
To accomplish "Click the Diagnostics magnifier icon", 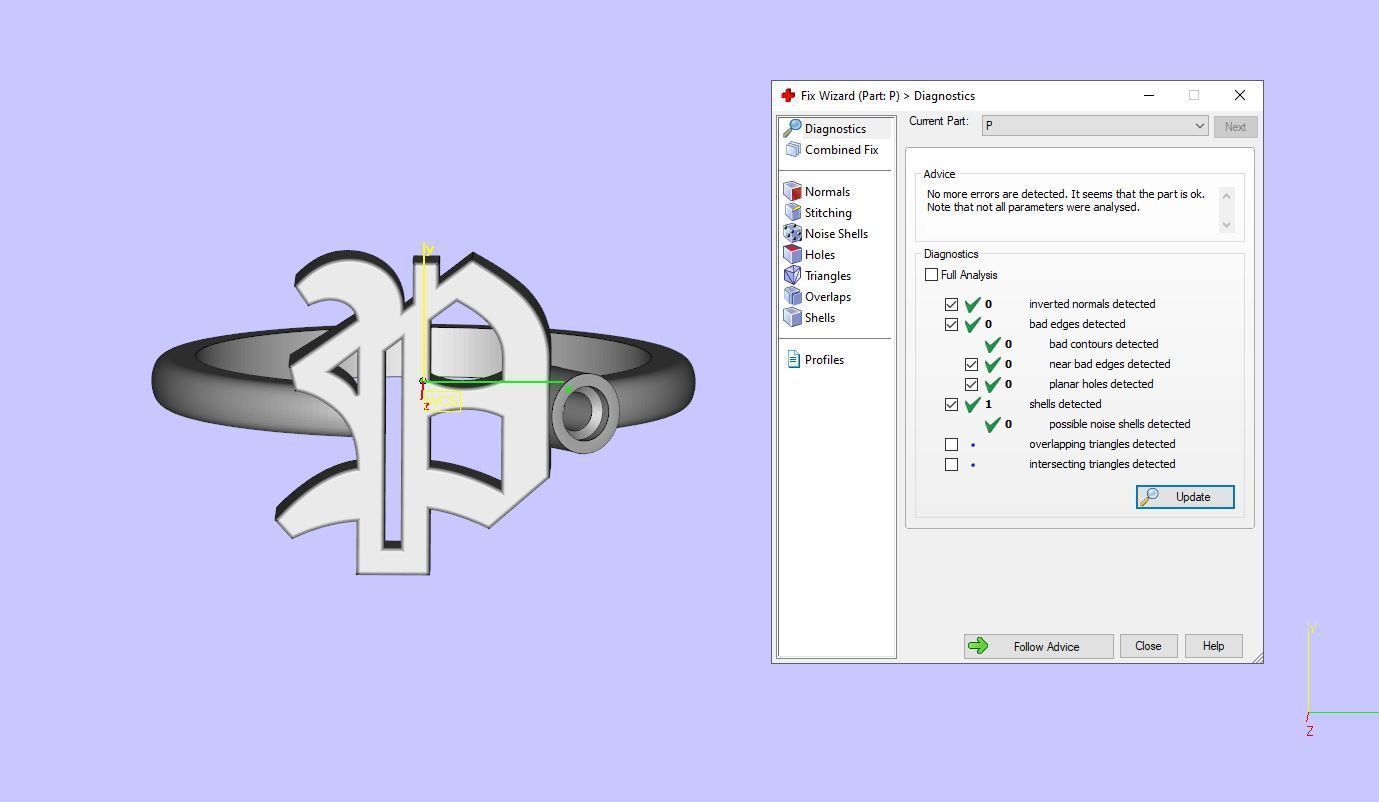I will pyautogui.click(x=792, y=128).
